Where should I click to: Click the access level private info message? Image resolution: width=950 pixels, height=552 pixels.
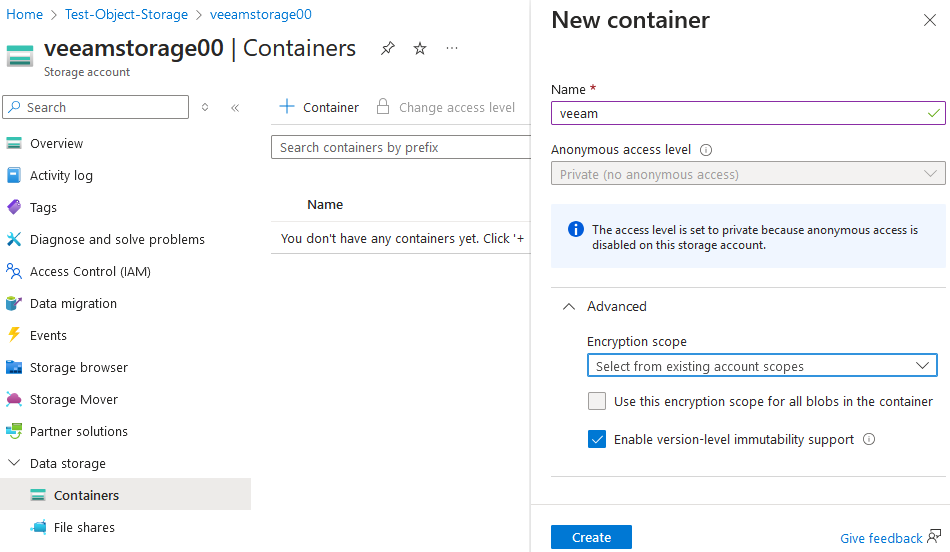pyautogui.click(x=748, y=236)
